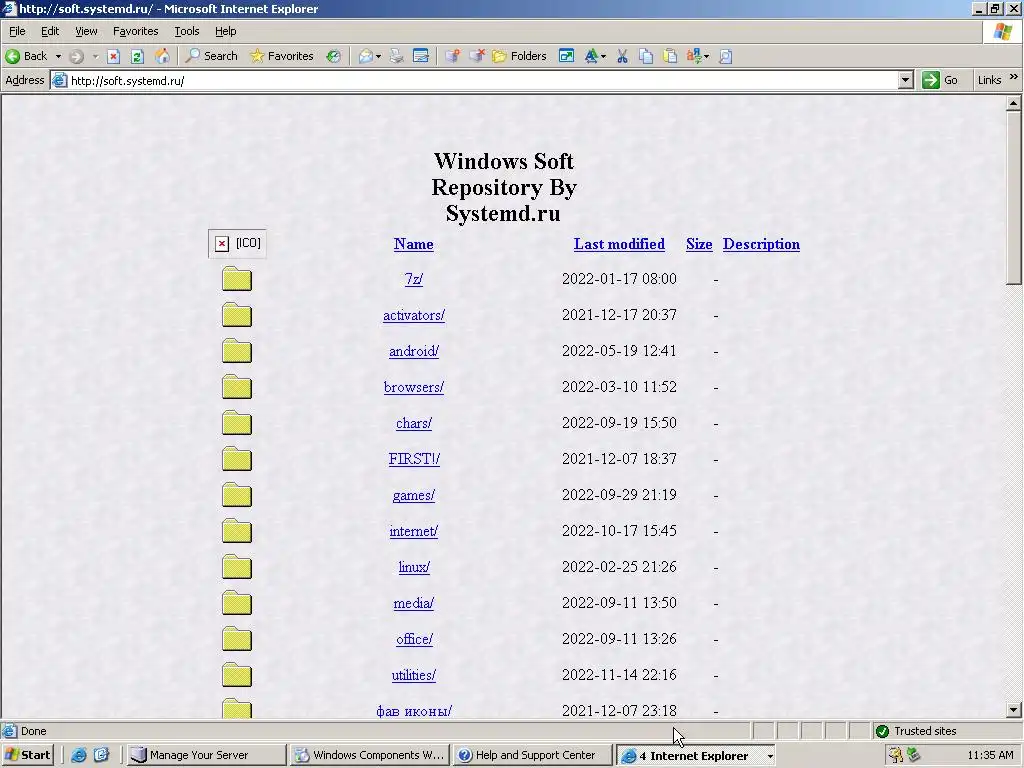The width and height of the screenshot is (1024, 768).
Task: Open the activators/ folder link
Action: (x=413, y=315)
